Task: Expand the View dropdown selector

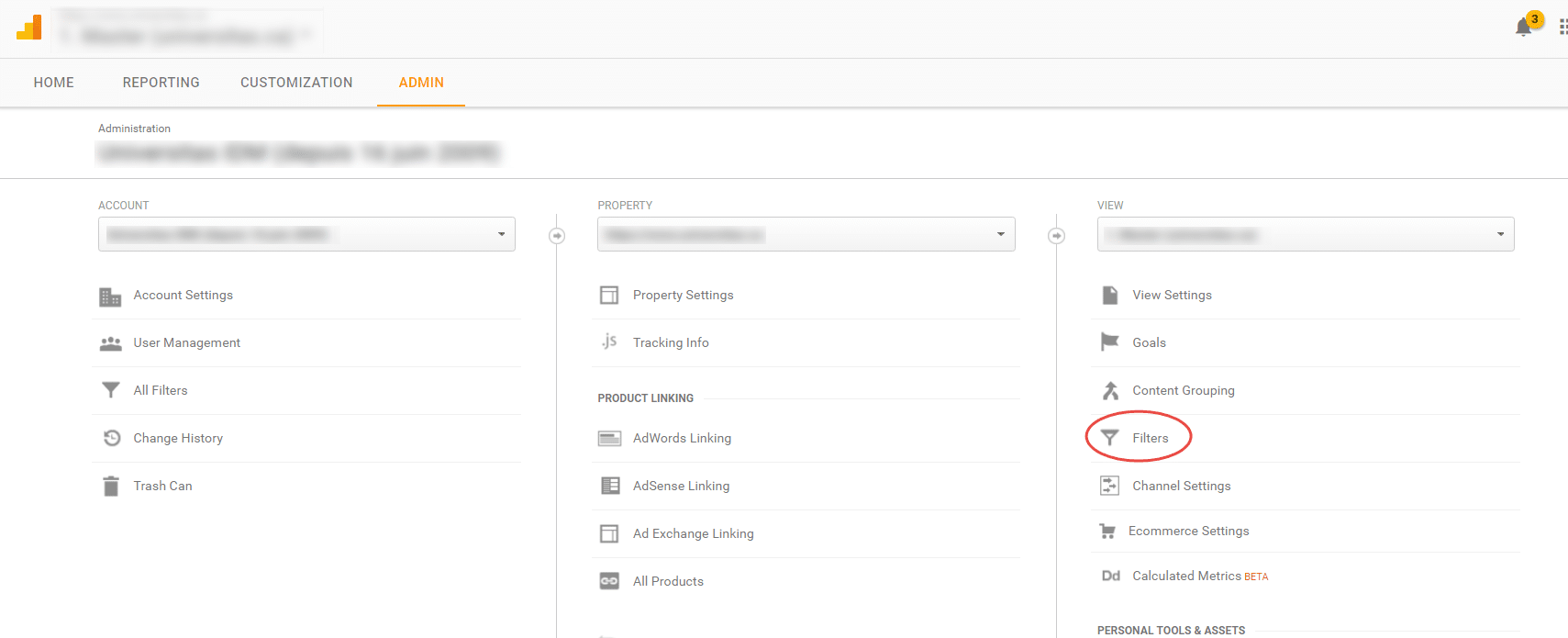Action: click(x=1305, y=234)
